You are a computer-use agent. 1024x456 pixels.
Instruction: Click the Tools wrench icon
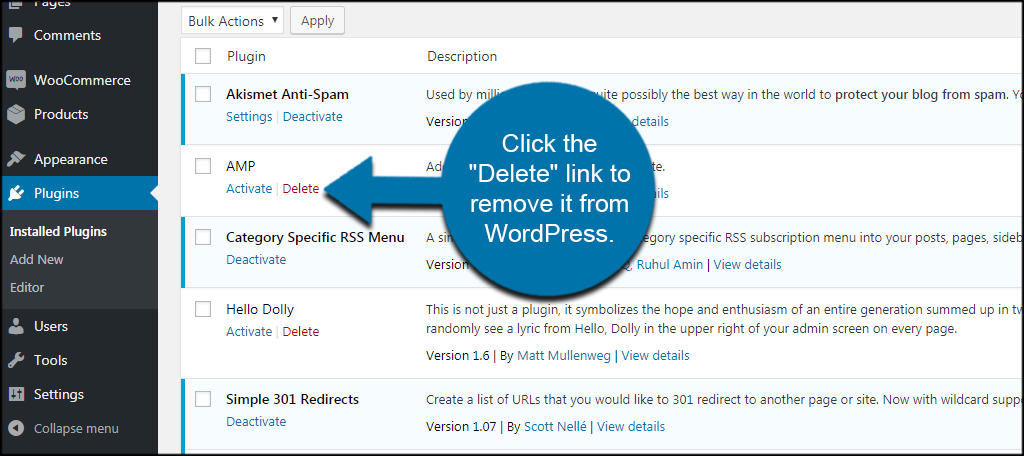point(16,360)
